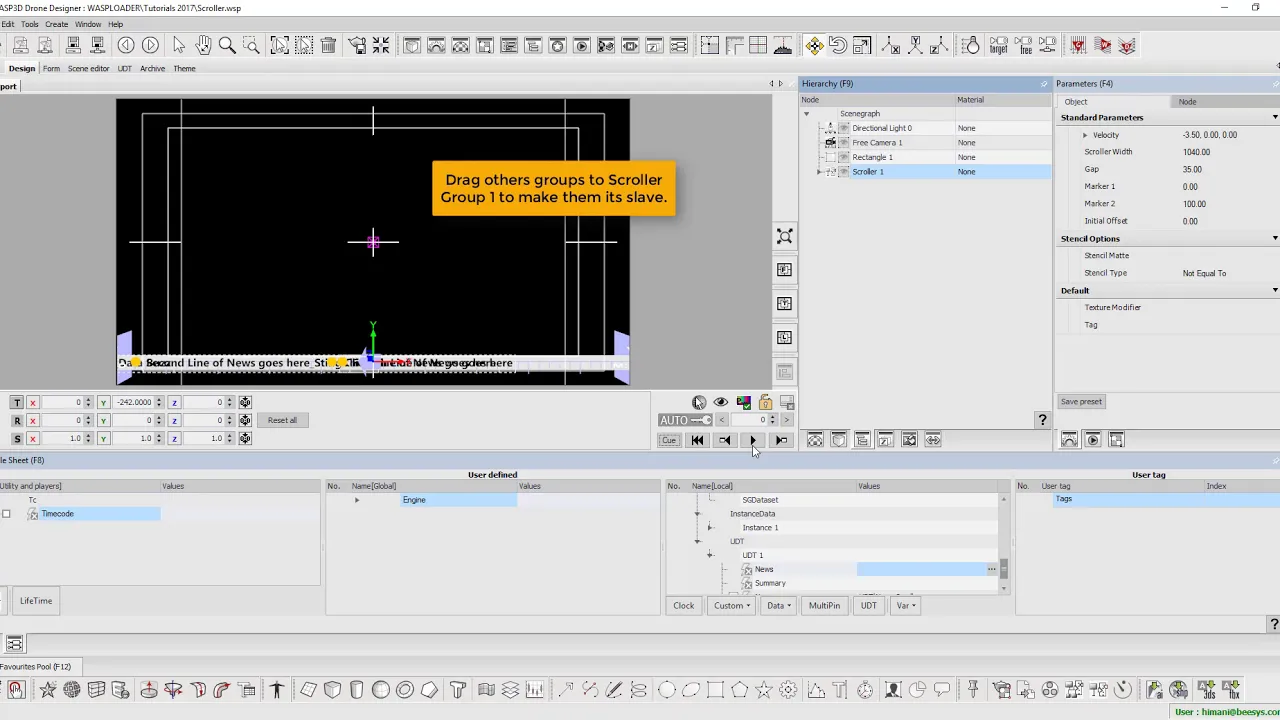Click the Save preset button
The image size is (1280, 720).
pos(1081,402)
